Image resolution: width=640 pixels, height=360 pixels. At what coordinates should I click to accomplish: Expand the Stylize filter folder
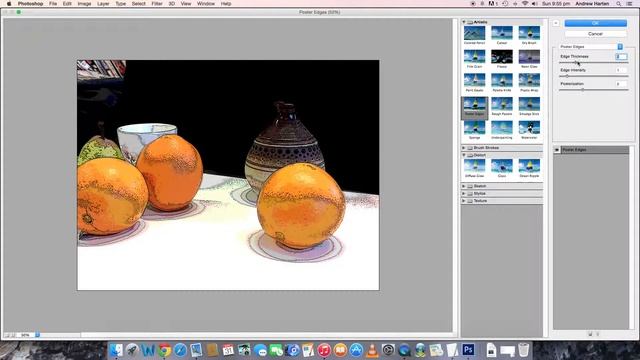pos(464,193)
